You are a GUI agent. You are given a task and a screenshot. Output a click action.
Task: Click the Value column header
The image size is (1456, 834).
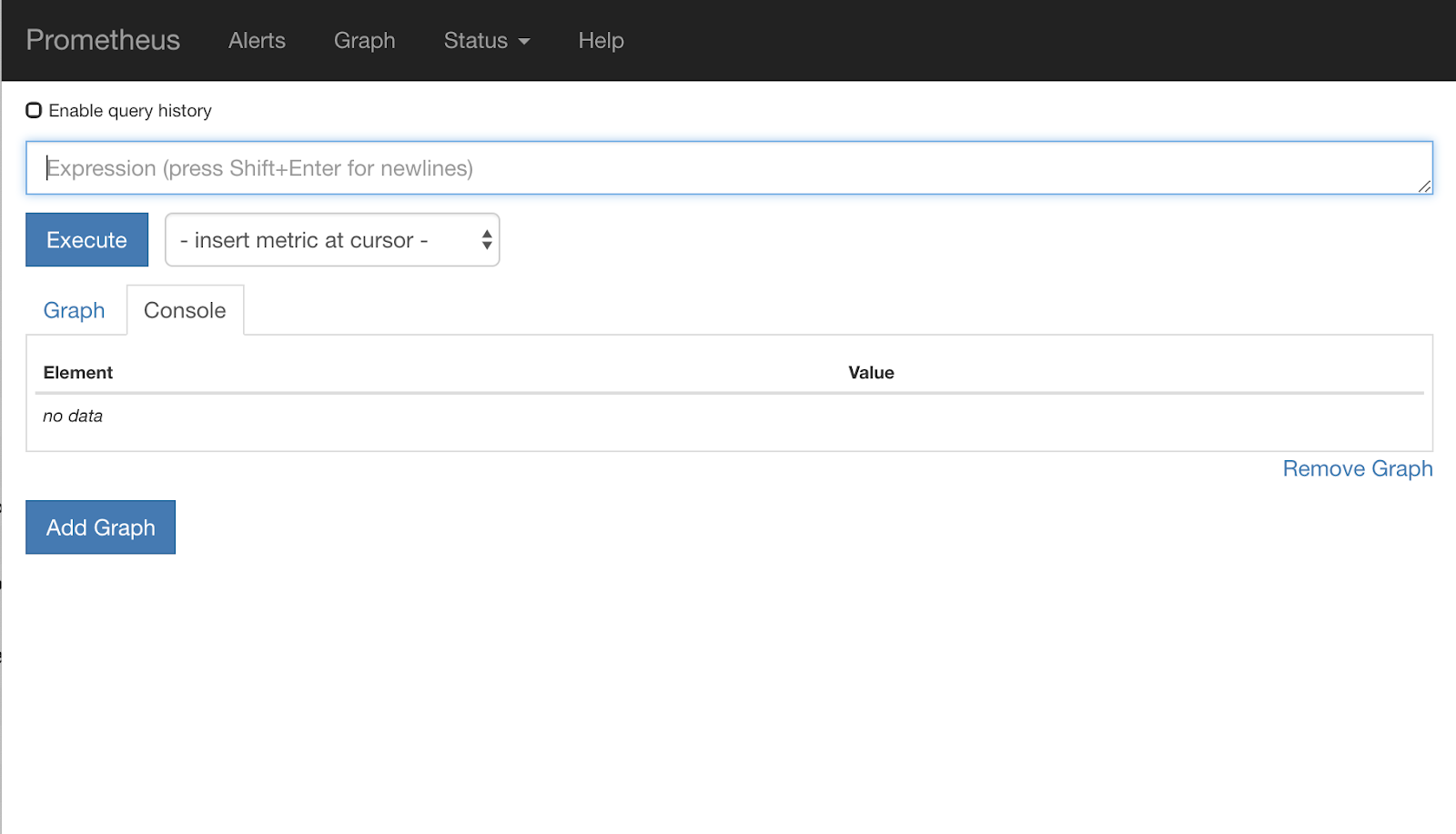[x=871, y=372]
